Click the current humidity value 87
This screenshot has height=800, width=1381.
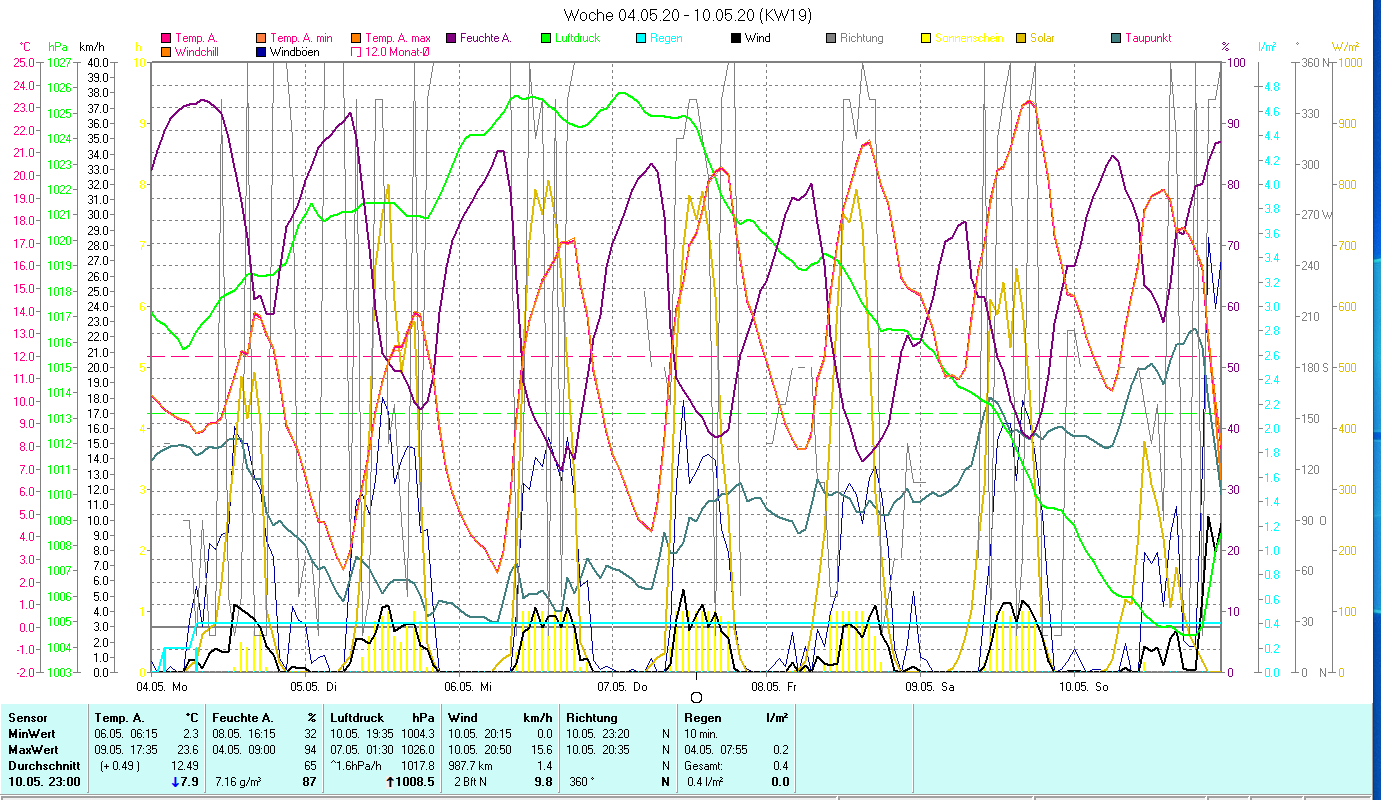coord(310,782)
